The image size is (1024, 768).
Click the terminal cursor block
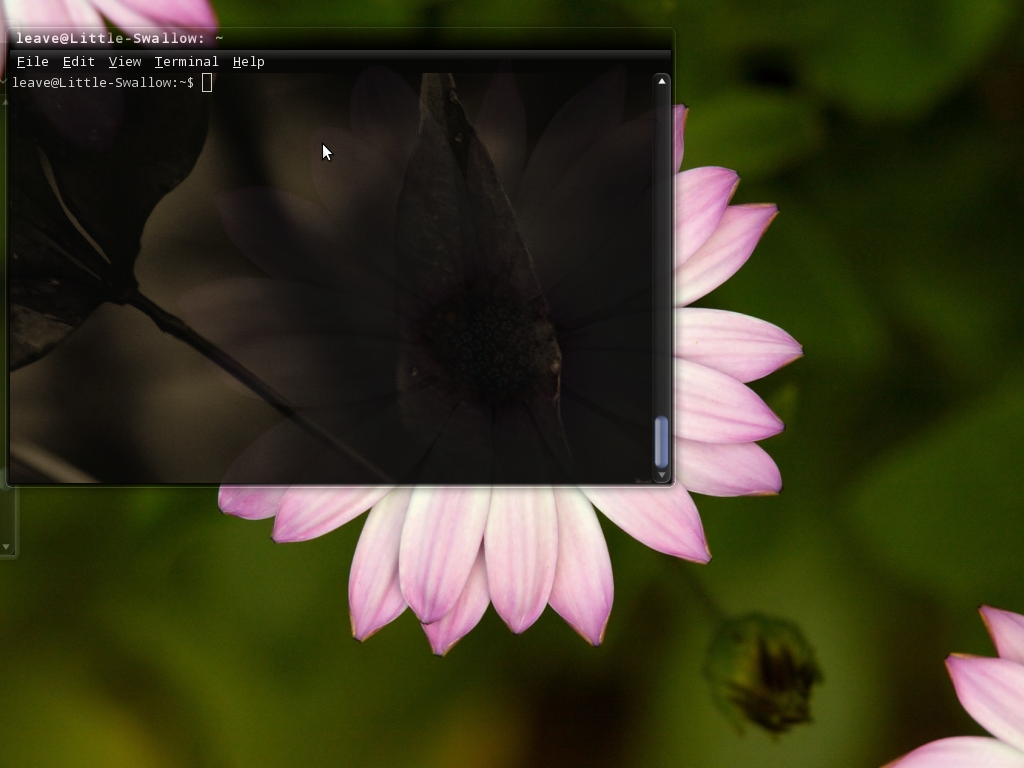click(x=207, y=83)
